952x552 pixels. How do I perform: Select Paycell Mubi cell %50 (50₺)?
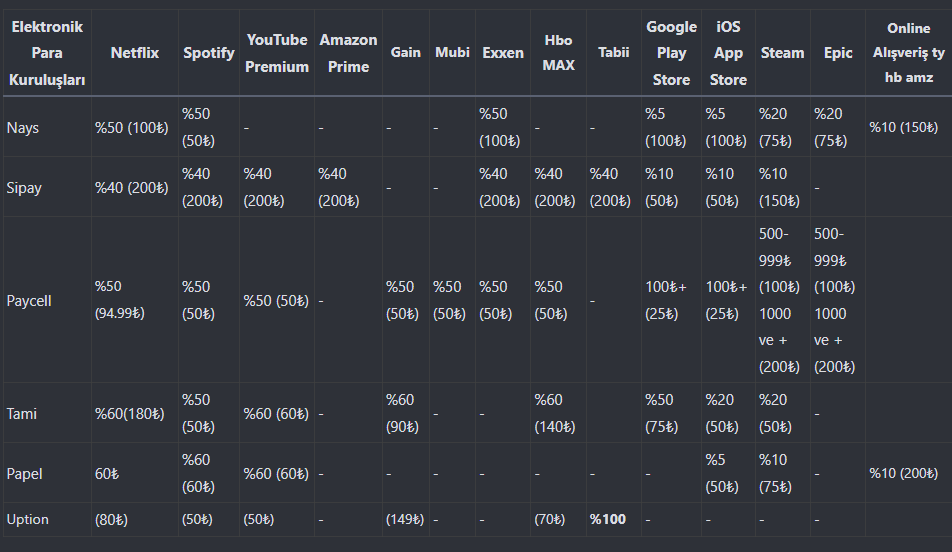click(x=449, y=300)
